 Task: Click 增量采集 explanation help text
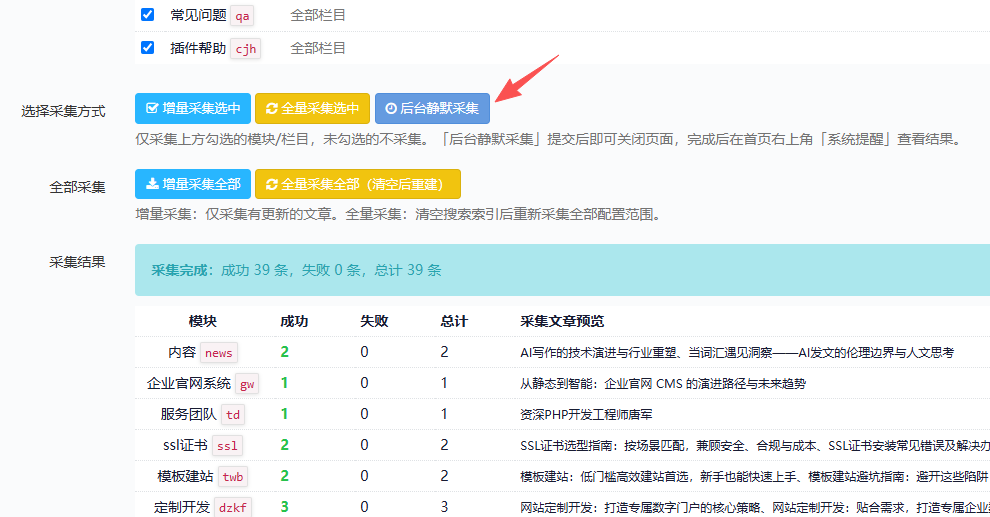tap(398, 215)
